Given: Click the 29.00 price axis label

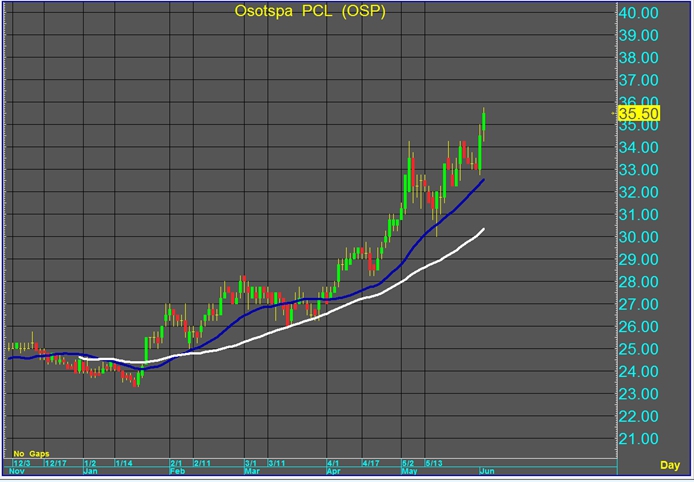Looking at the screenshot, I should tap(638, 259).
